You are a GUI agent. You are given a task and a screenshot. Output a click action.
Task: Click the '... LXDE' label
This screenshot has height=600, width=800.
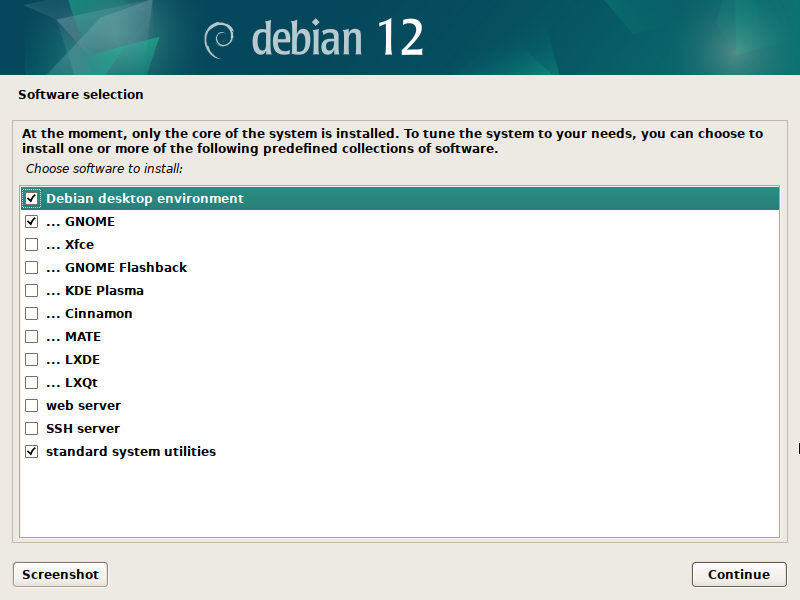point(73,359)
